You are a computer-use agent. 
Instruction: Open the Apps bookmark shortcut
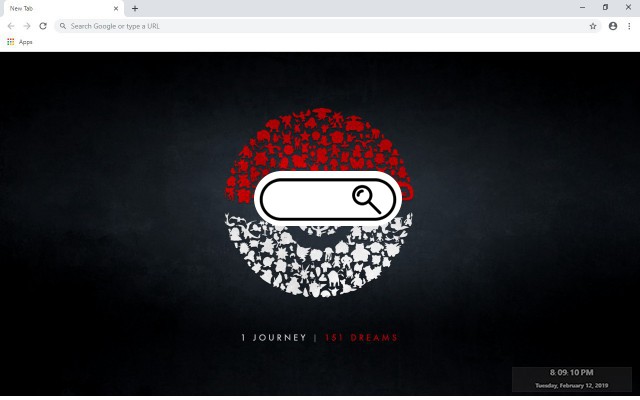pyautogui.click(x=20, y=42)
